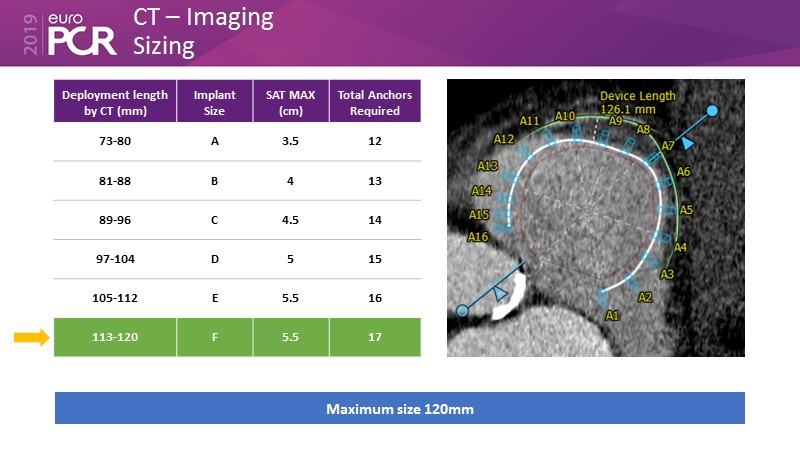This screenshot has height=450, width=800.
Task: Click the 'Maximum size 120mm' blue banner
Action: point(399,408)
